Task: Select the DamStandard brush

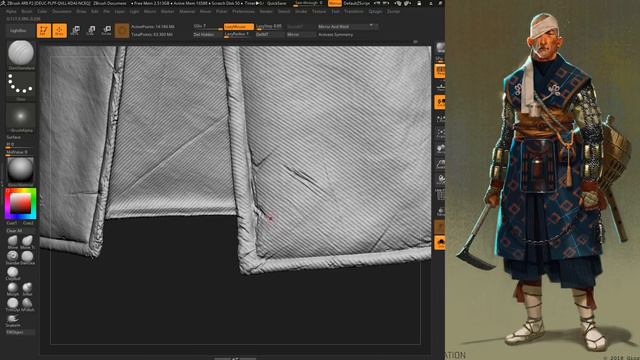Action: coord(27,257)
